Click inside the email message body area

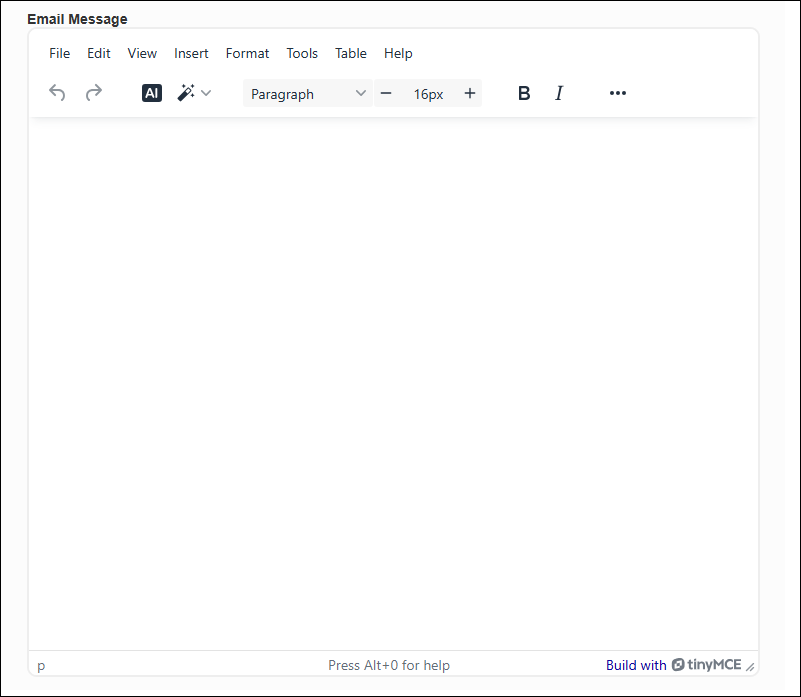(393, 383)
